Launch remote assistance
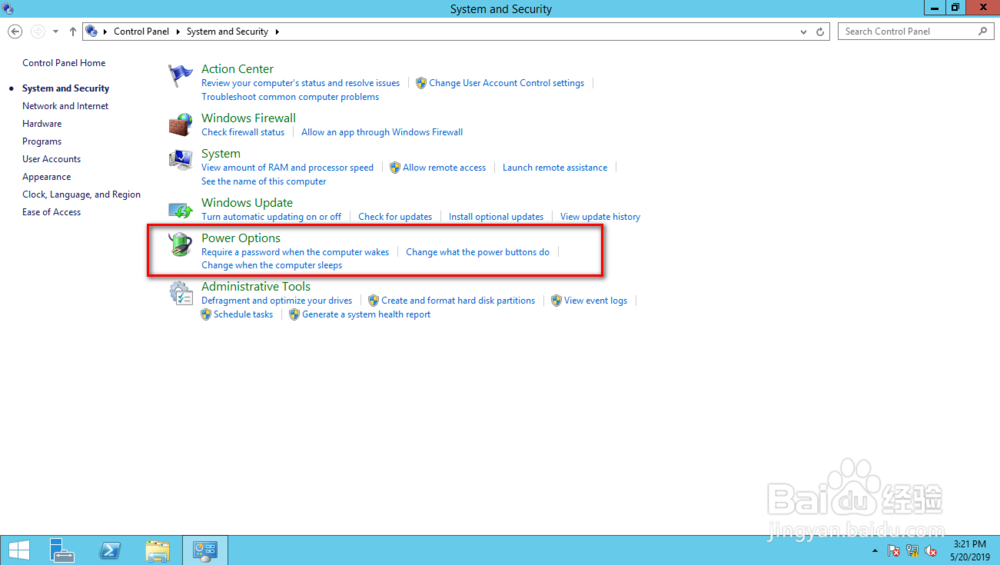This screenshot has height=565, width=1000. pos(555,168)
